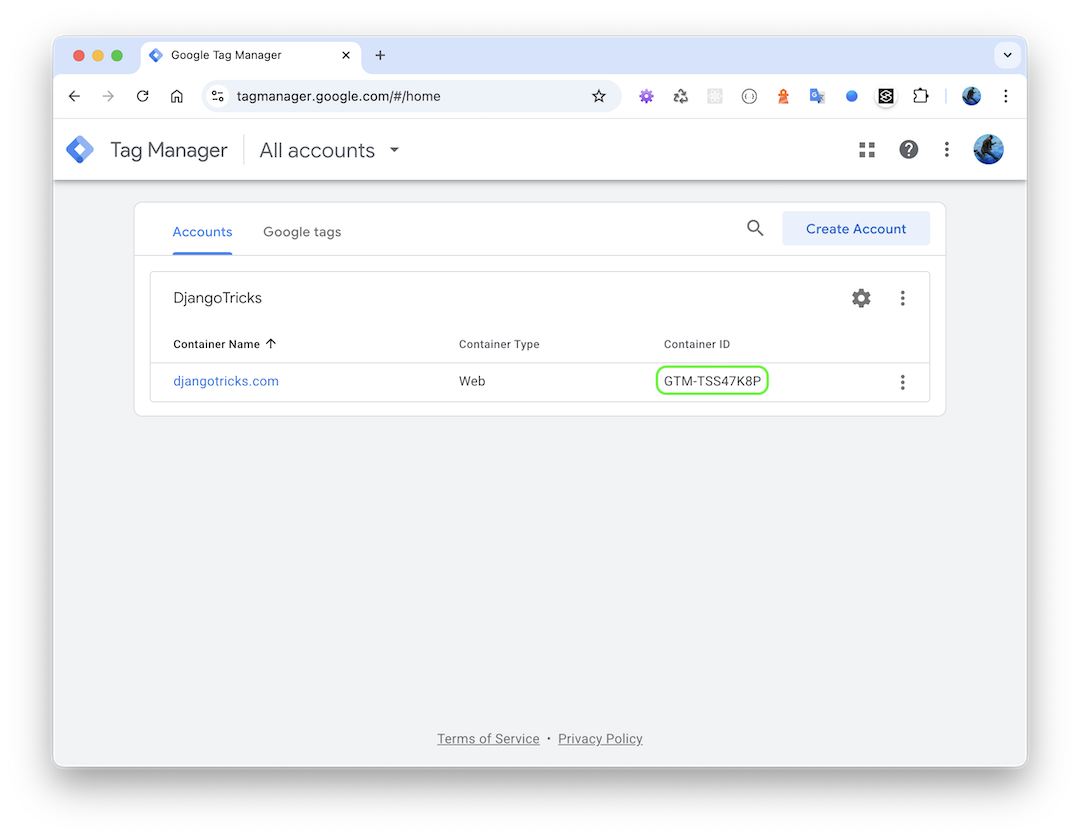Open the purple gear extension icon

coord(646,96)
